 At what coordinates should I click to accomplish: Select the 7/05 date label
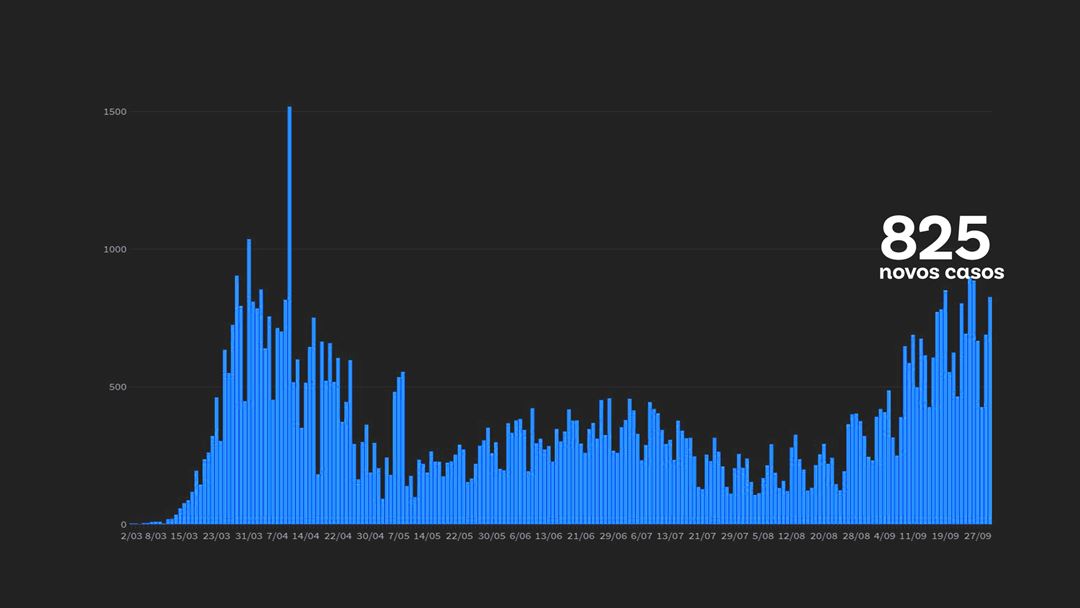(399, 536)
